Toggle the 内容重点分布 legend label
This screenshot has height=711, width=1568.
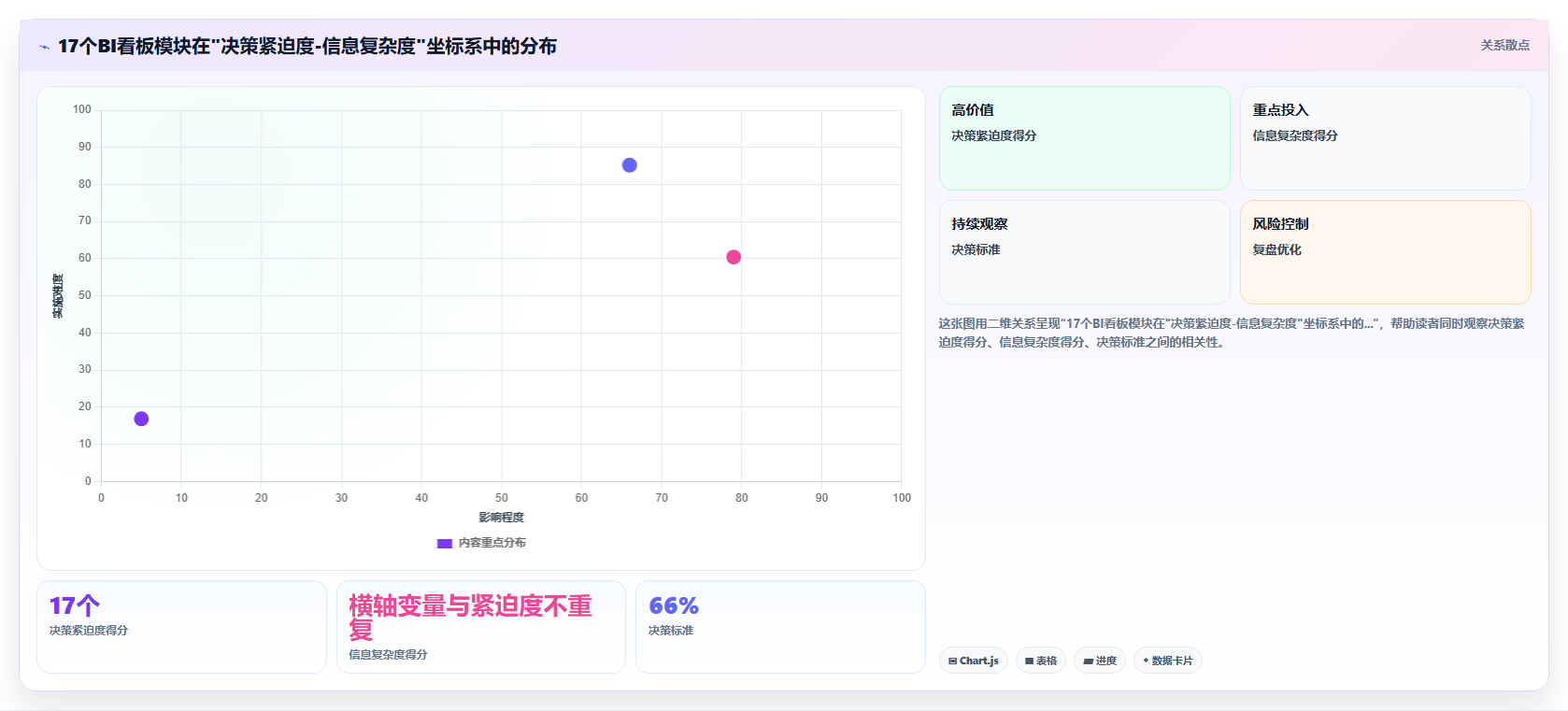click(x=492, y=543)
